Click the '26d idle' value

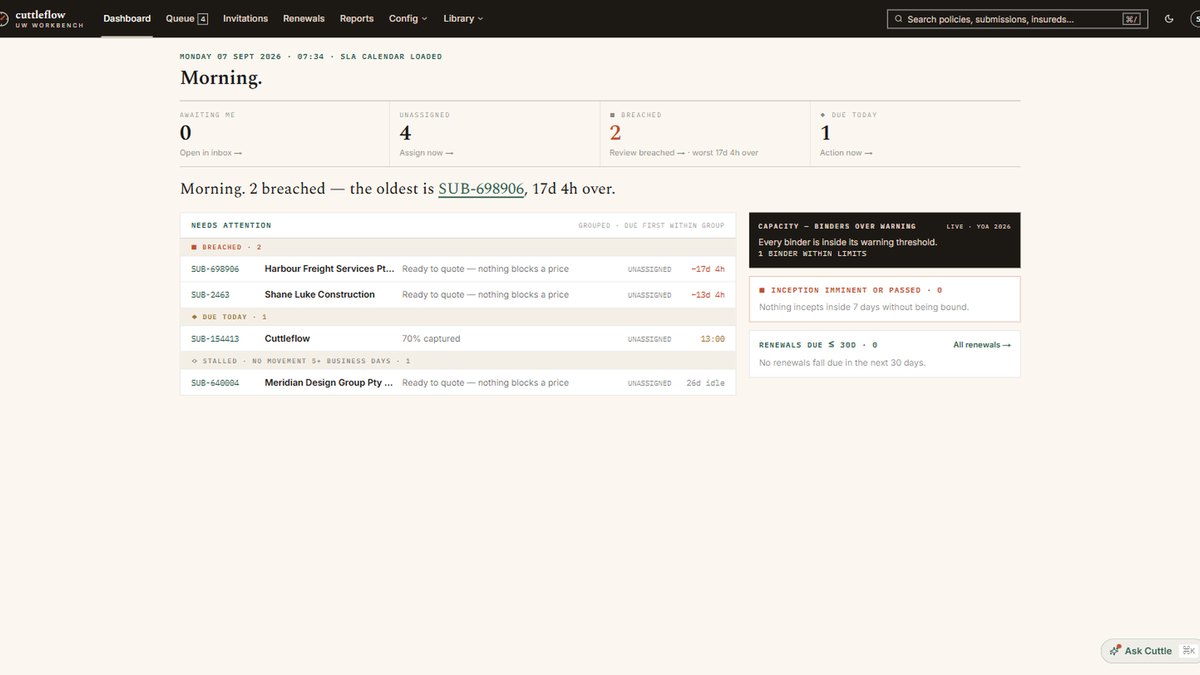pyautogui.click(x=705, y=383)
